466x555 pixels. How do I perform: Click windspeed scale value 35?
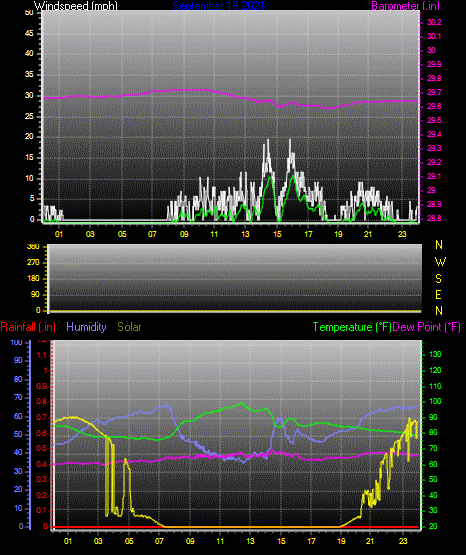(29, 74)
